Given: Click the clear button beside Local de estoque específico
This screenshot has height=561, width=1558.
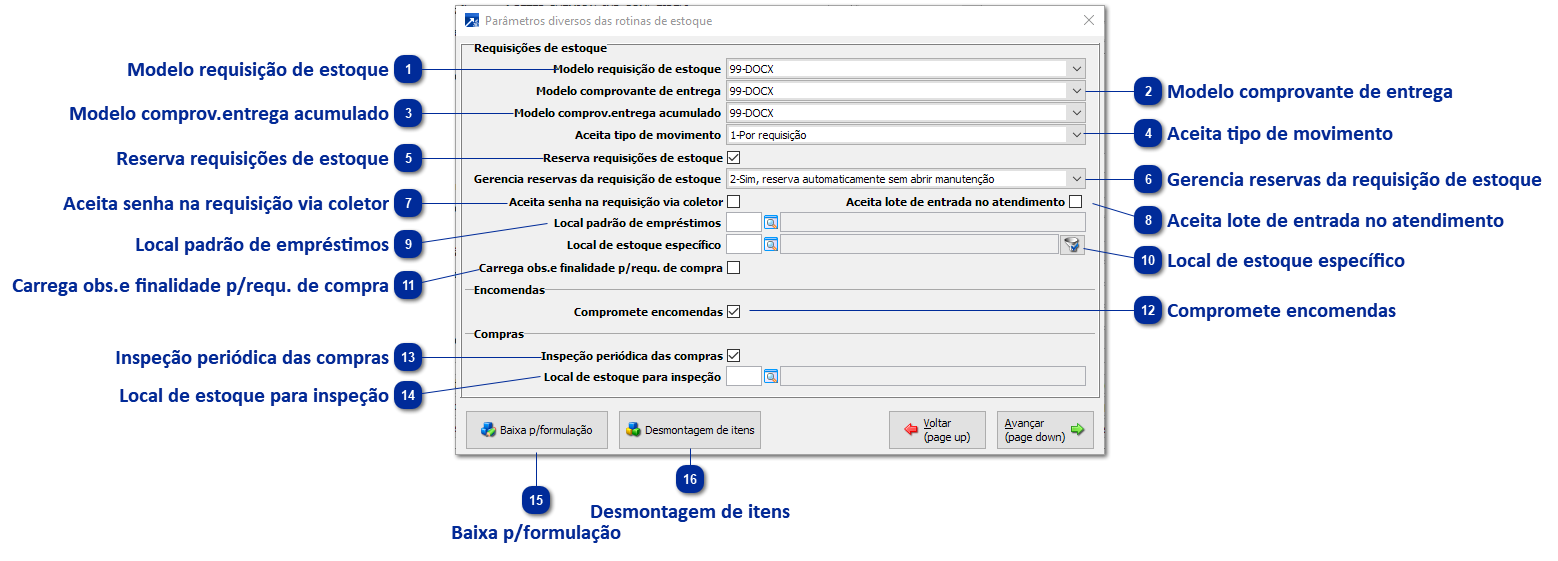Looking at the screenshot, I should [1072, 245].
